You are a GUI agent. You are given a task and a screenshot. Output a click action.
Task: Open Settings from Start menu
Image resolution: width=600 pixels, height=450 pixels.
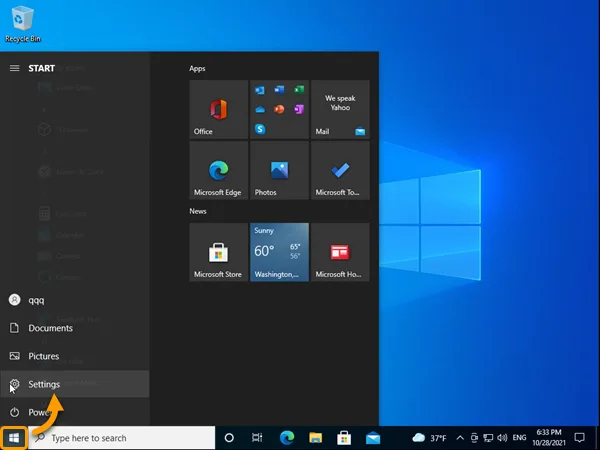[75, 384]
